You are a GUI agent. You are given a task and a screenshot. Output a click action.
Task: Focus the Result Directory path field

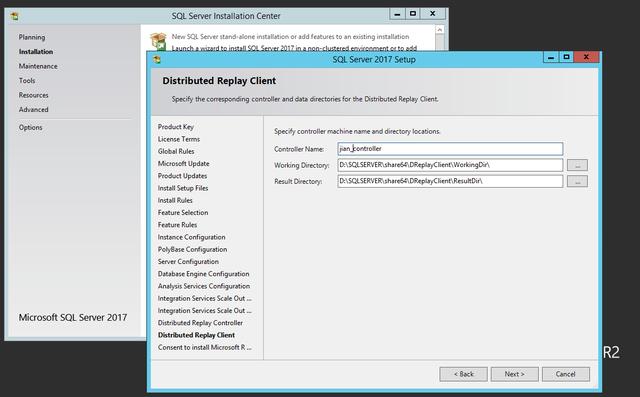[x=450, y=181]
